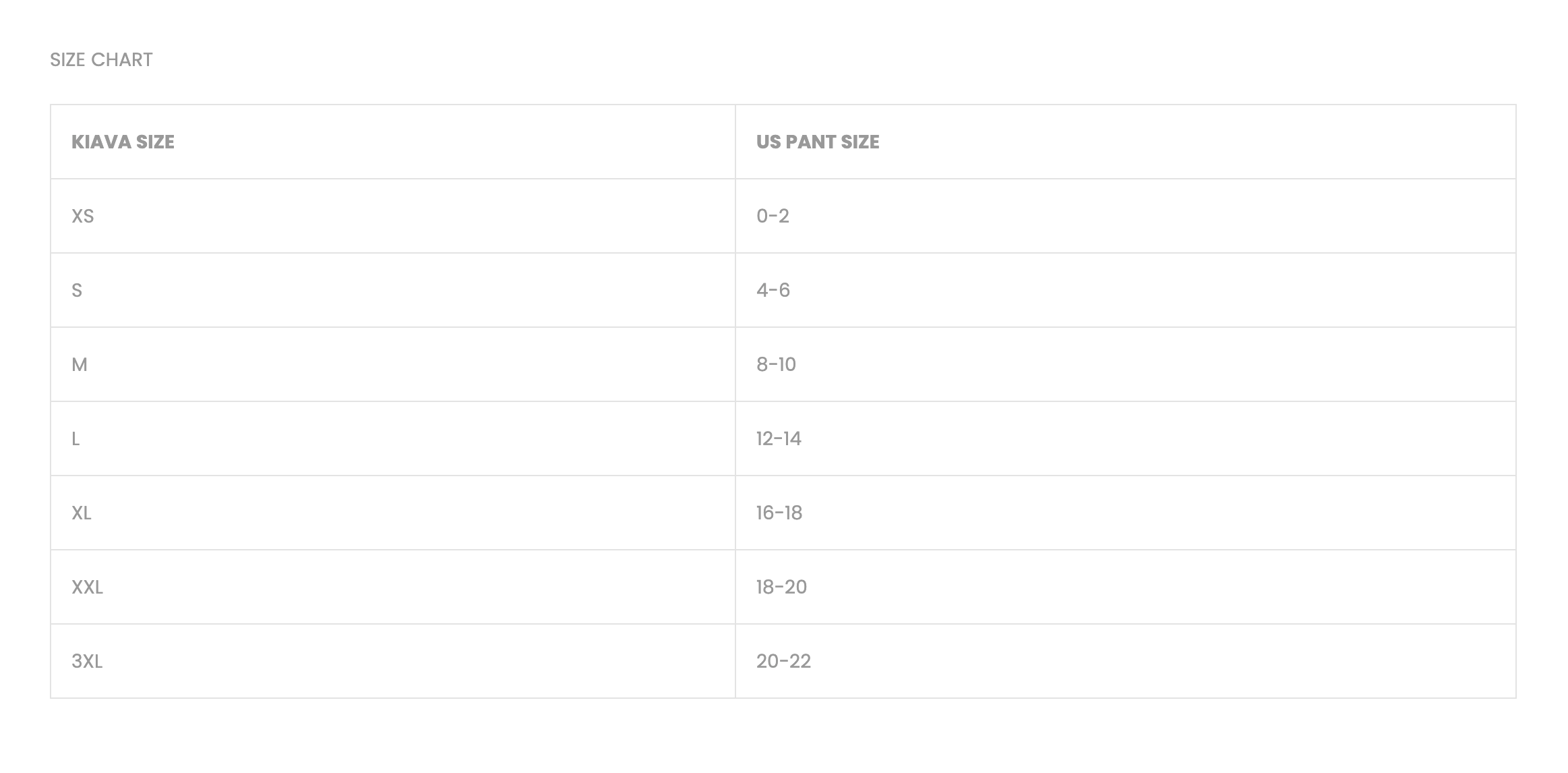Select the 20-22 pant size value
The width and height of the screenshot is (1568, 773).
(x=783, y=661)
